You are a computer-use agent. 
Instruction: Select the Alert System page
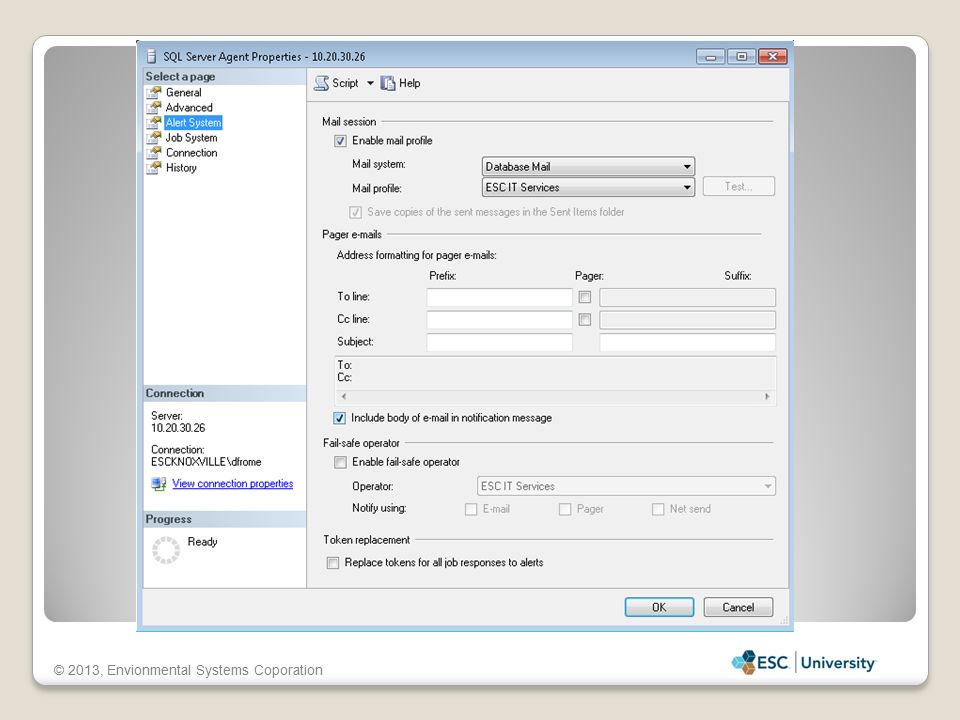pyautogui.click(x=193, y=122)
